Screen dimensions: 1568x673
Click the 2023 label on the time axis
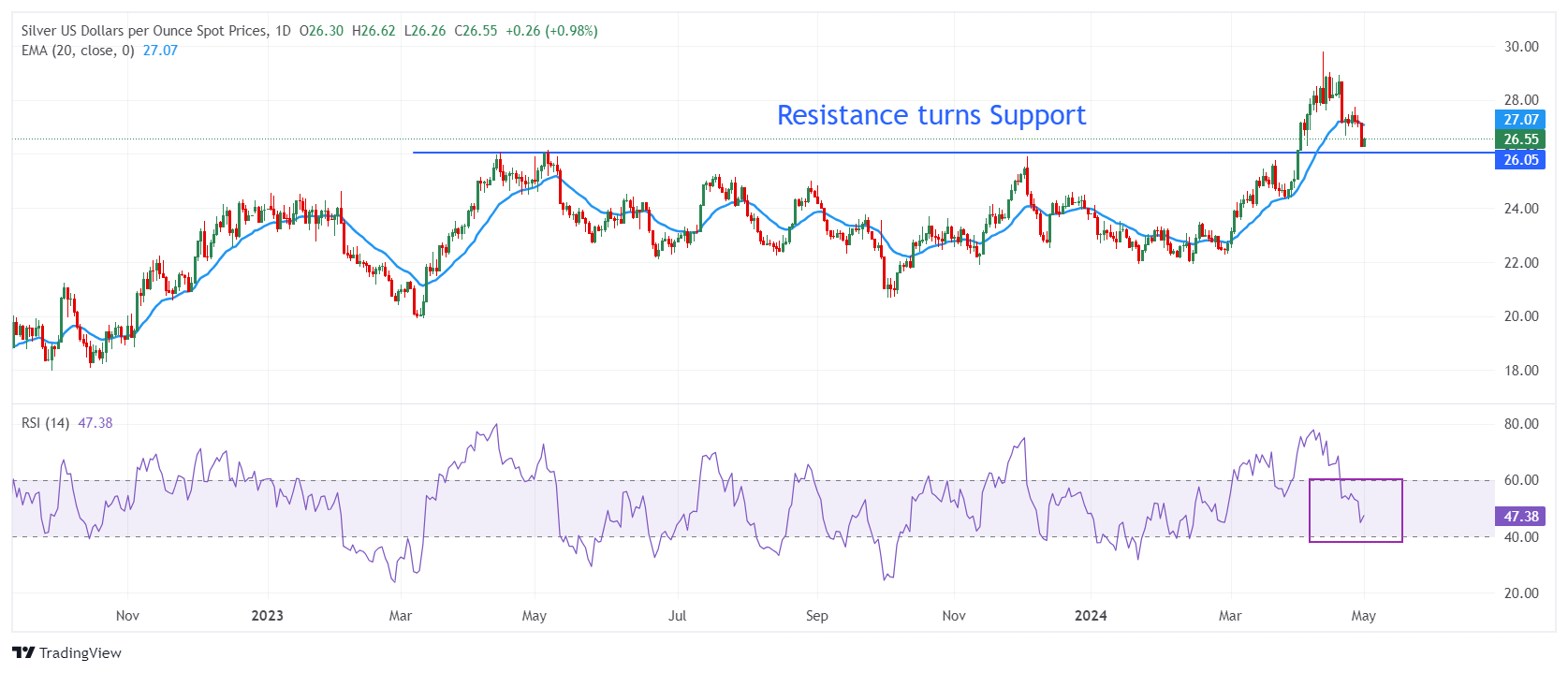pyautogui.click(x=268, y=616)
